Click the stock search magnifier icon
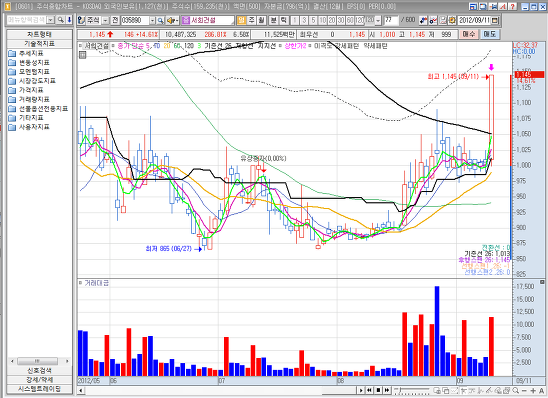 [160, 21]
